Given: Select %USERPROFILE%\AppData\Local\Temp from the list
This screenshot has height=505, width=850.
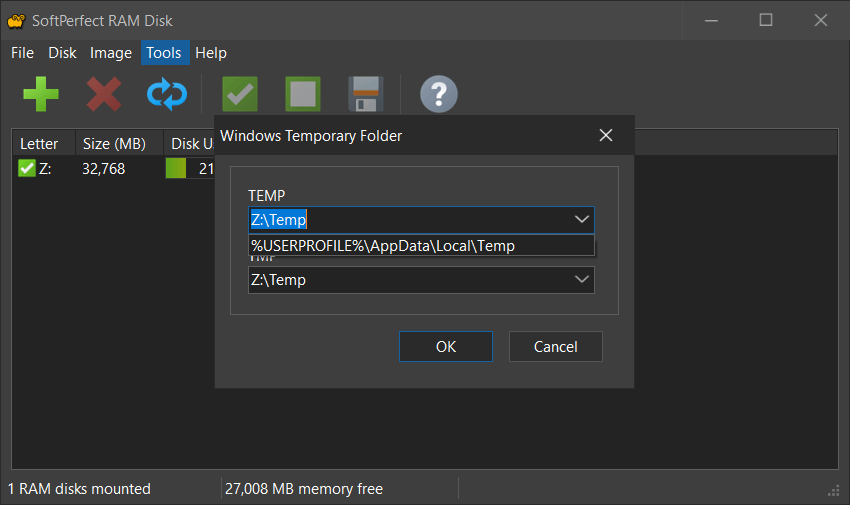Looking at the screenshot, I should pos(421,245).
